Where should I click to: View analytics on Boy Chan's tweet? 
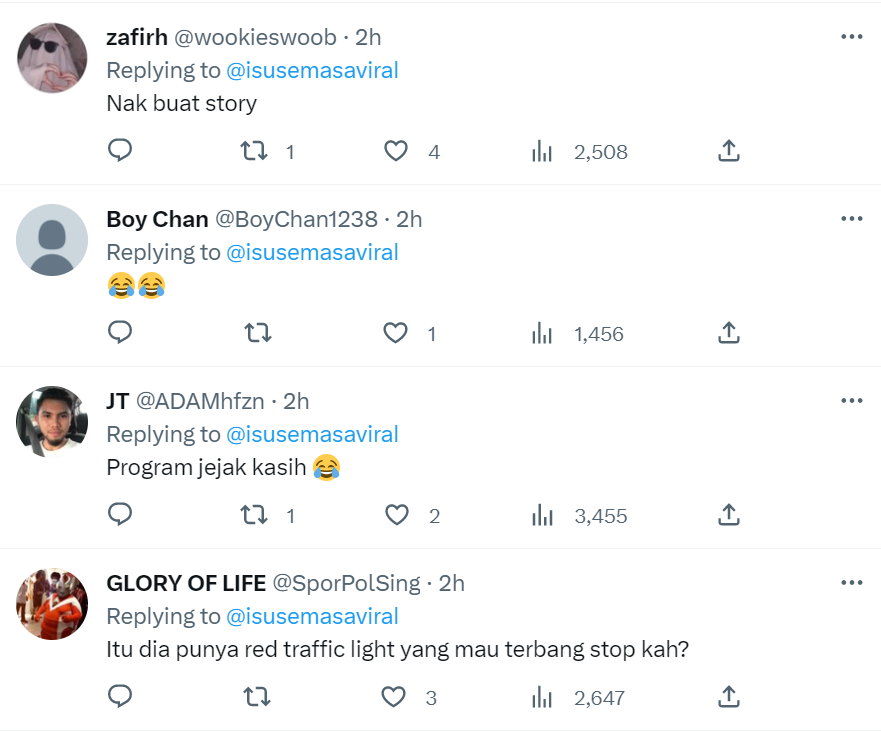tap(543, 333)
